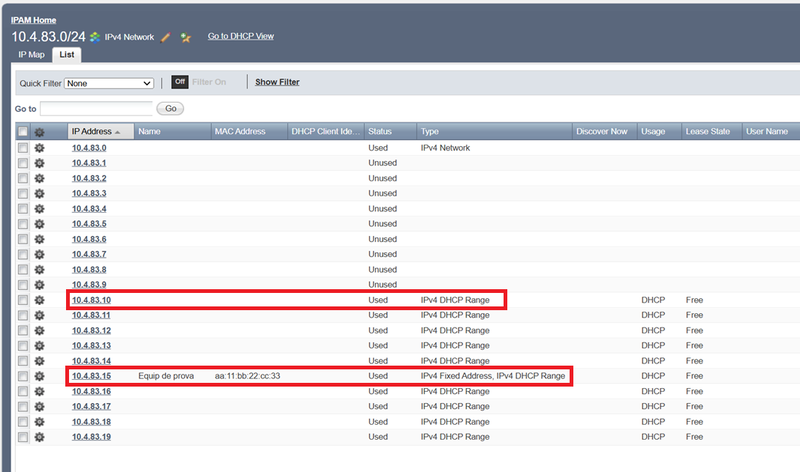Image resolution: width=800 pixels, height=472 pixels.
Task: Toggle the filter Off switch
Action: [179, 82]
